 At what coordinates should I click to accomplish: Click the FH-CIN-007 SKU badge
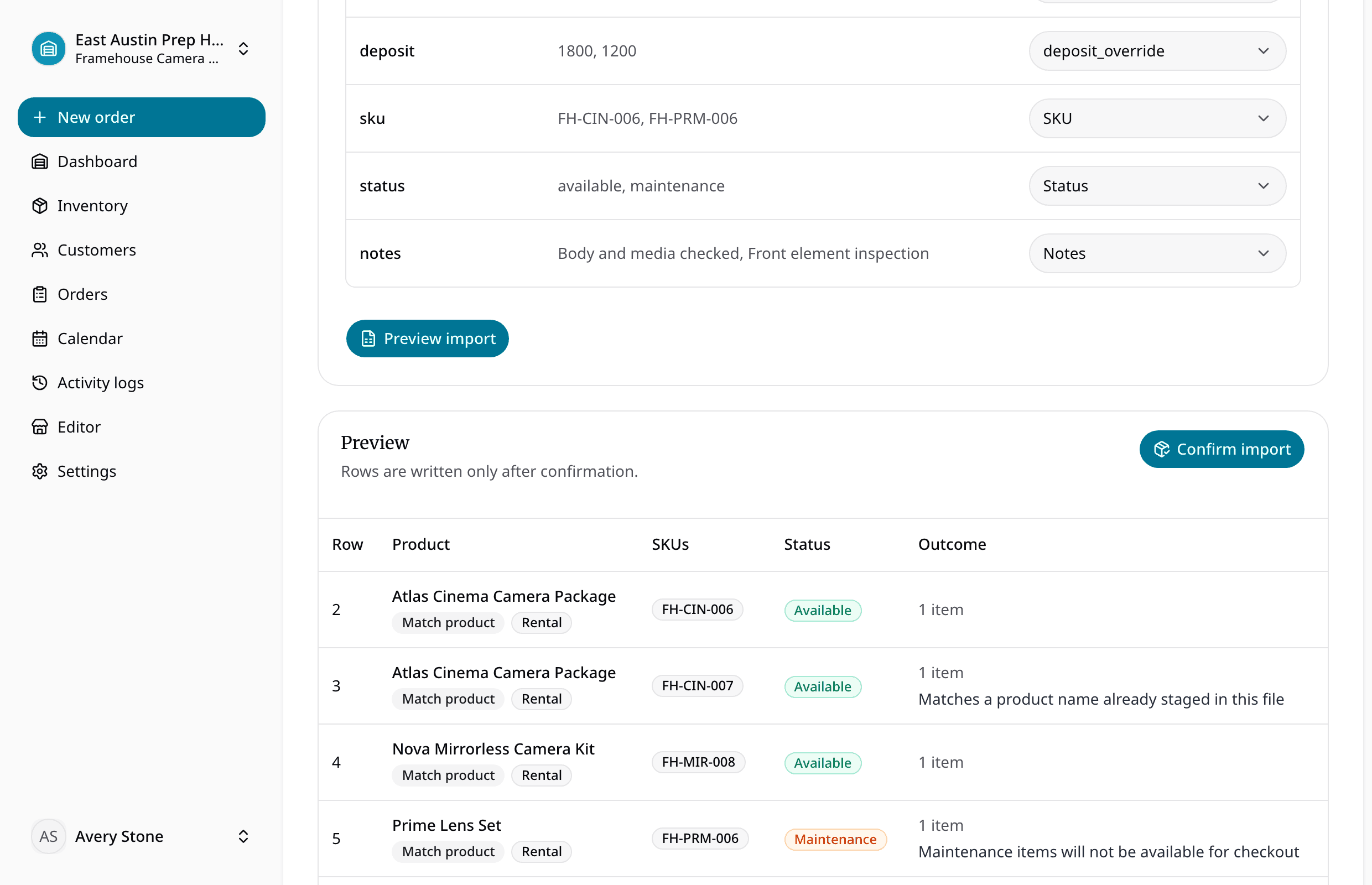(697, 686)
